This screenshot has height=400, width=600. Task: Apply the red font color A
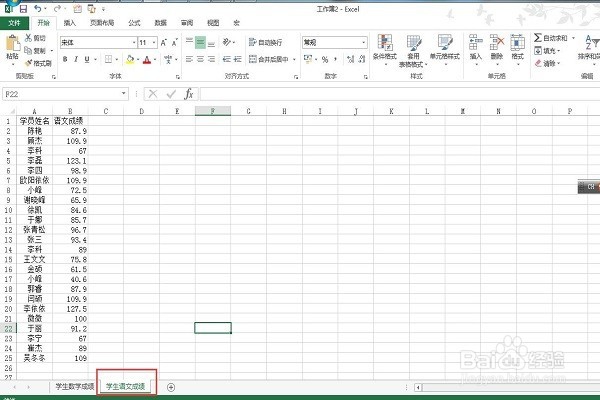[147, 59]
